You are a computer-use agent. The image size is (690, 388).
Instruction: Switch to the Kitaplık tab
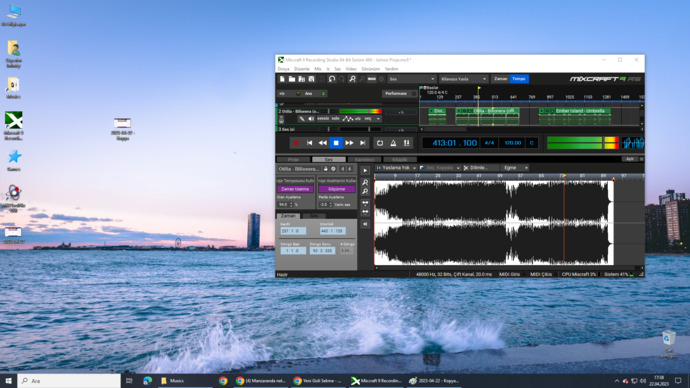pos(400,160)
